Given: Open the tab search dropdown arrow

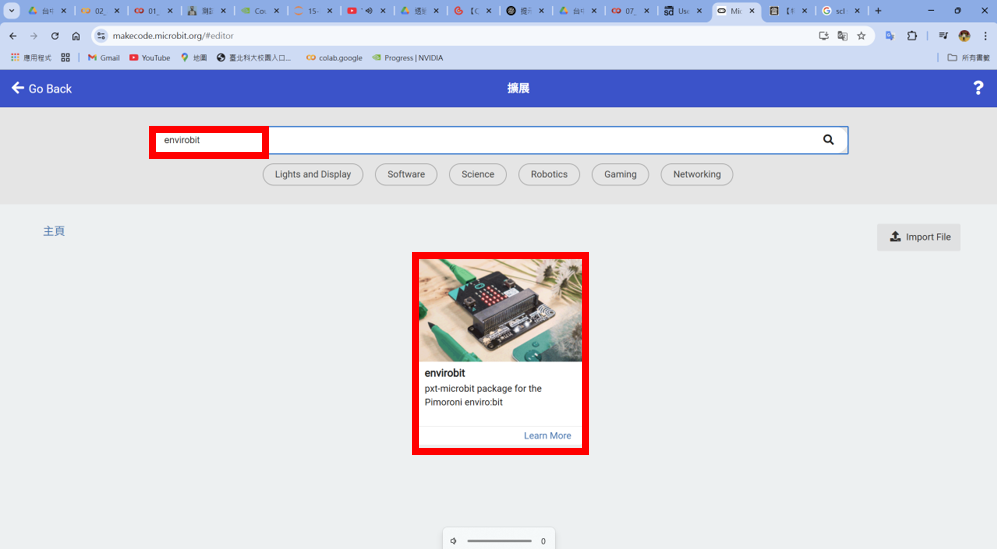Looking at the screenshot, I should pyautogui.click(x=11, y=11).
